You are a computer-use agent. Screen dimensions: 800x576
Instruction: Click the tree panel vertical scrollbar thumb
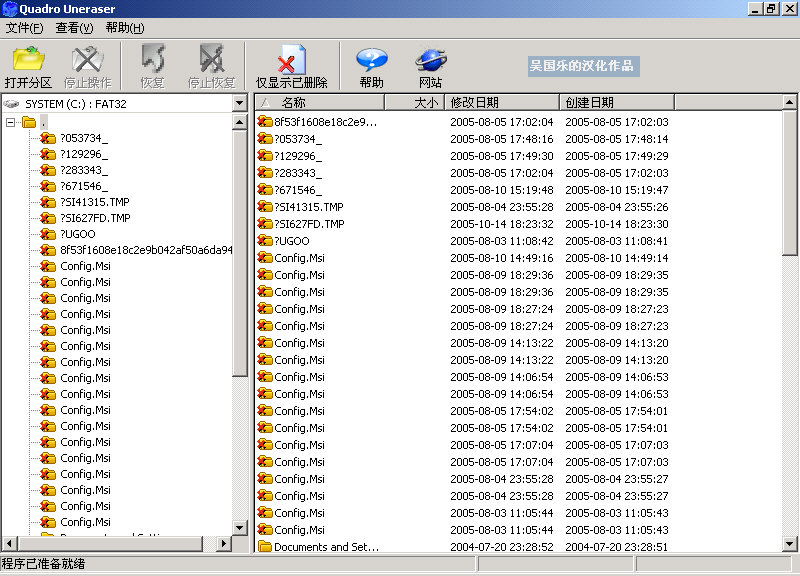coord(240,253)
